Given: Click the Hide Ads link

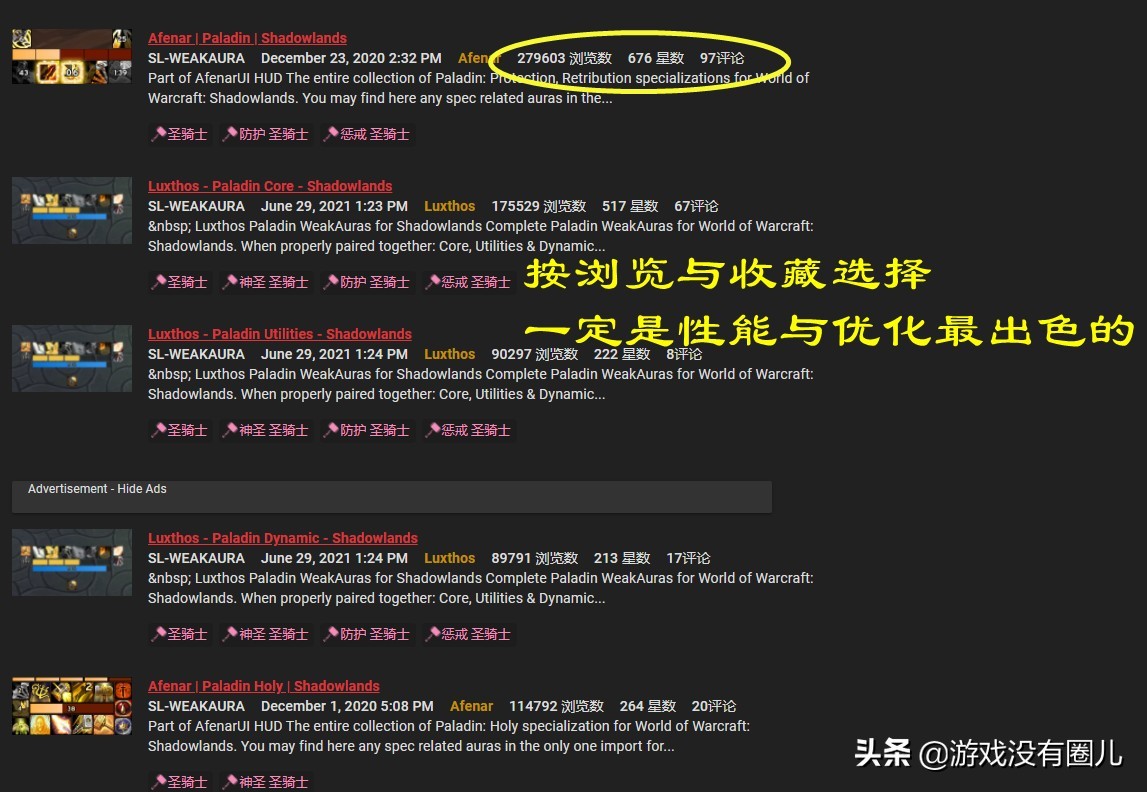Looking at the screenshot, I should coord(142,489).
